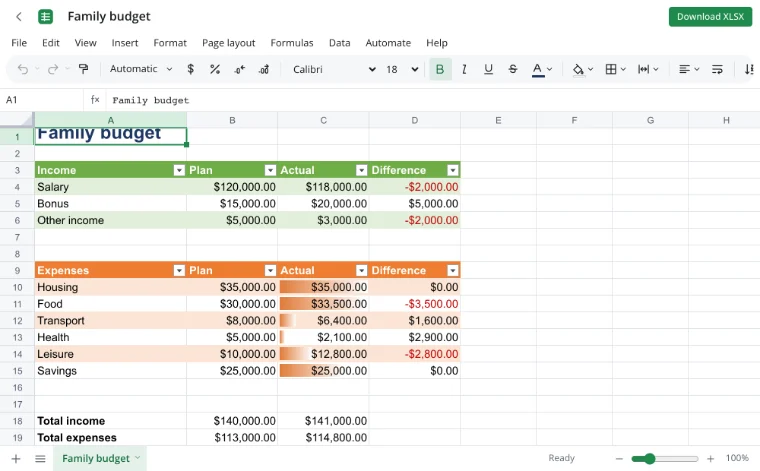Screen dimensions: 760x471
Task: Open the Automate menu
Action: pyautogui.click(x=388, y=43)
